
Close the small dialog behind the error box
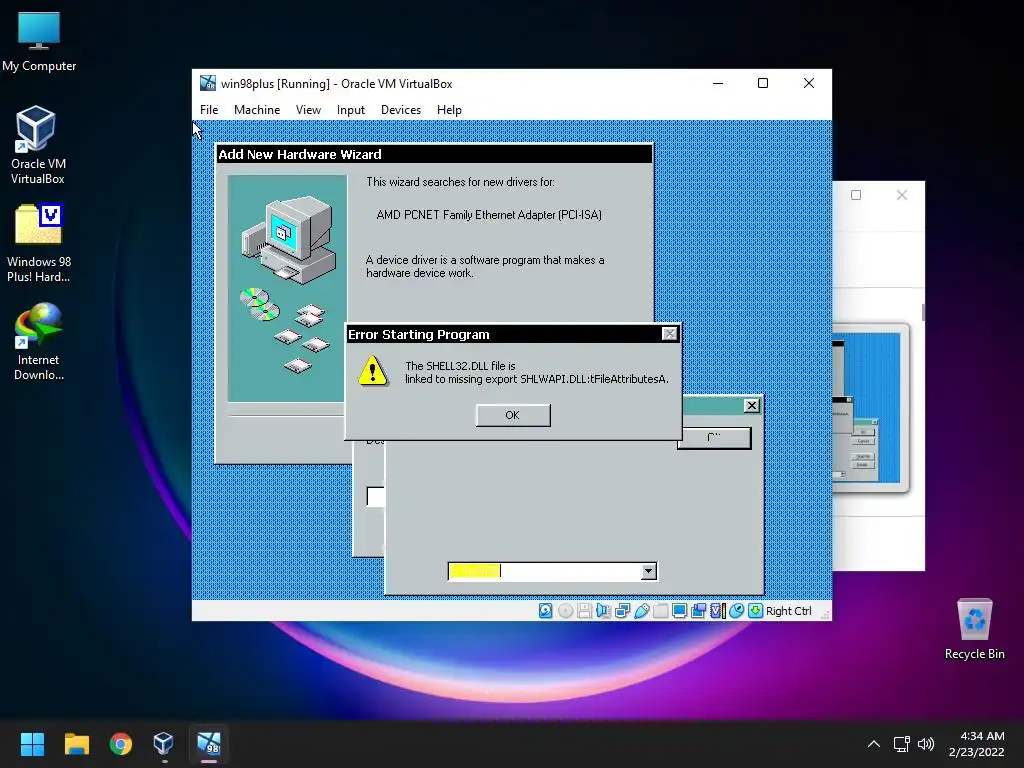(x=752, y=406)
